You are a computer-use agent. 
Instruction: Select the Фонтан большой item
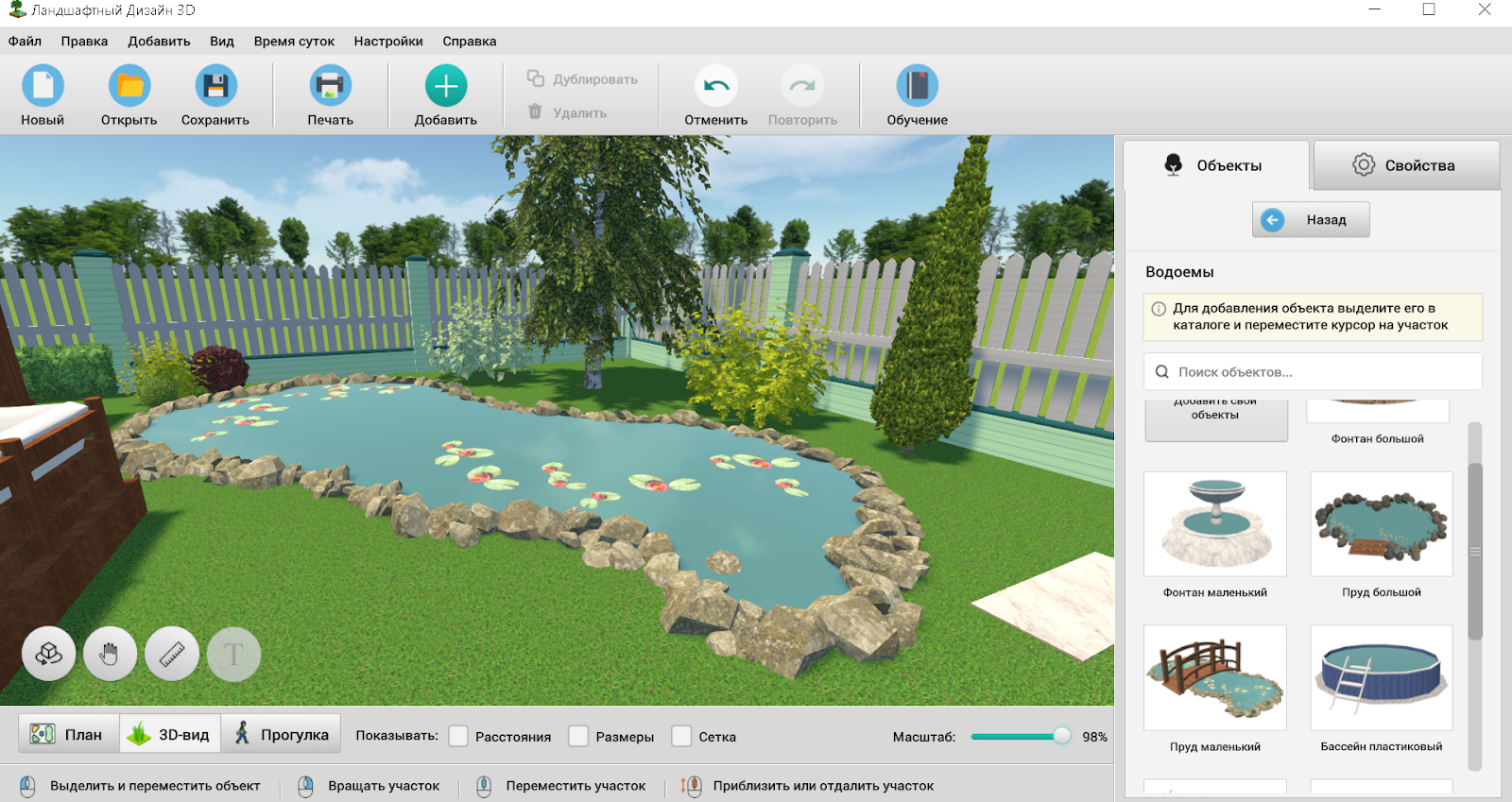tap(1378, 422)
